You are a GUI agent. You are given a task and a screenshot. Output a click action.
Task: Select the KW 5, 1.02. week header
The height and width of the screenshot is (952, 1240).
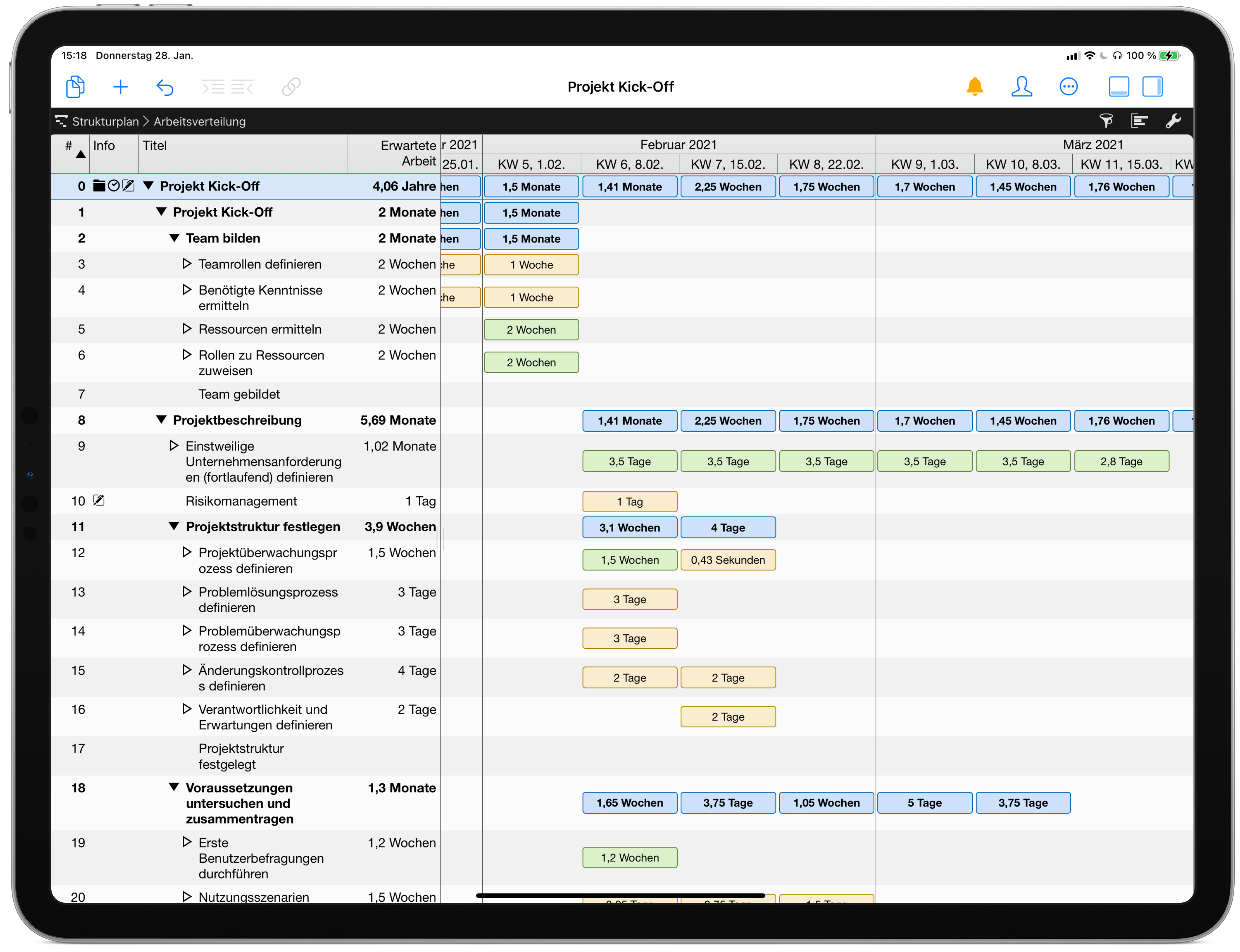click(x=532, y=164)
